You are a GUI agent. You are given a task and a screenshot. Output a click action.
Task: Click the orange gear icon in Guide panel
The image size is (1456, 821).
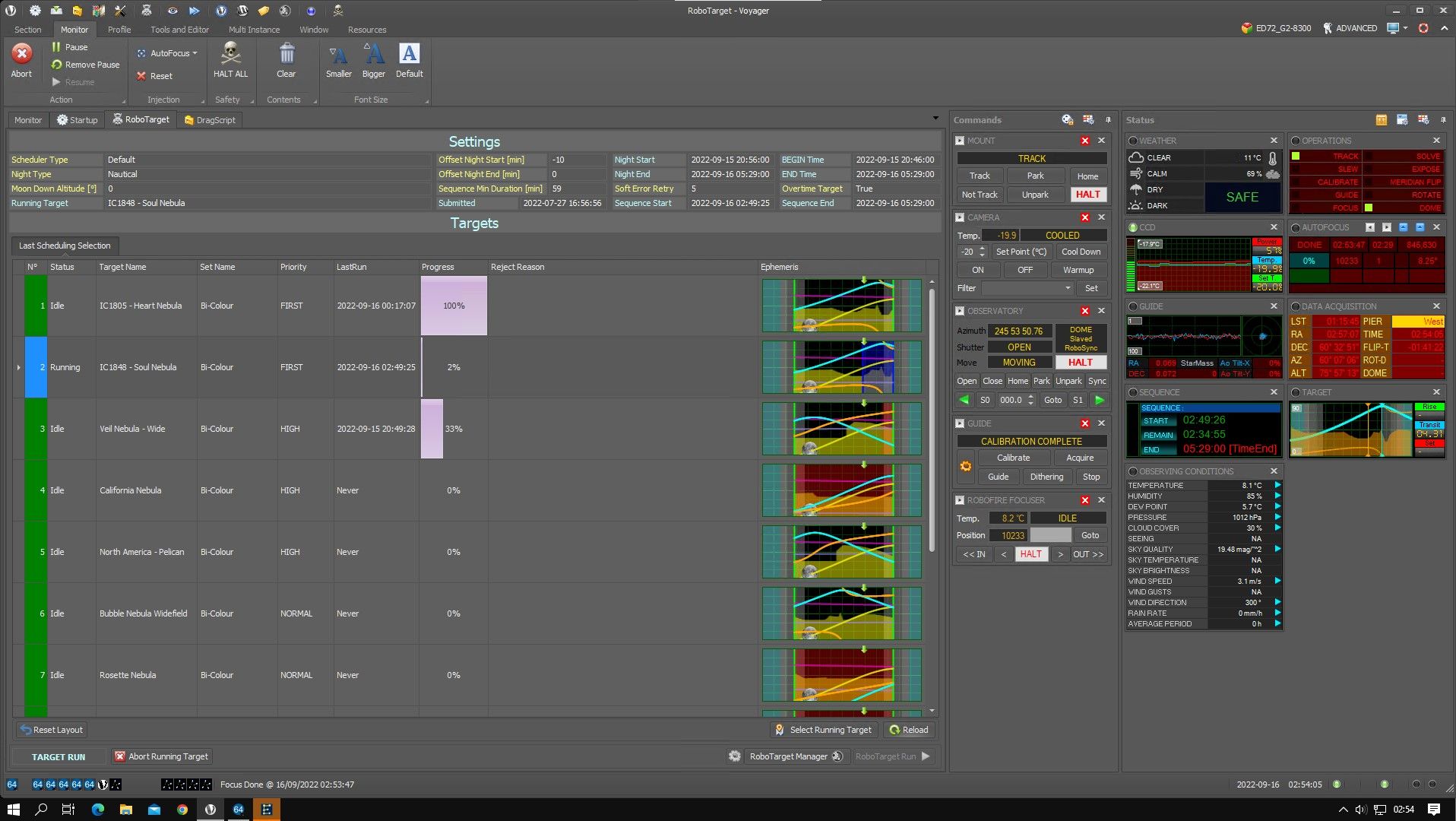(x=966, y=467)
